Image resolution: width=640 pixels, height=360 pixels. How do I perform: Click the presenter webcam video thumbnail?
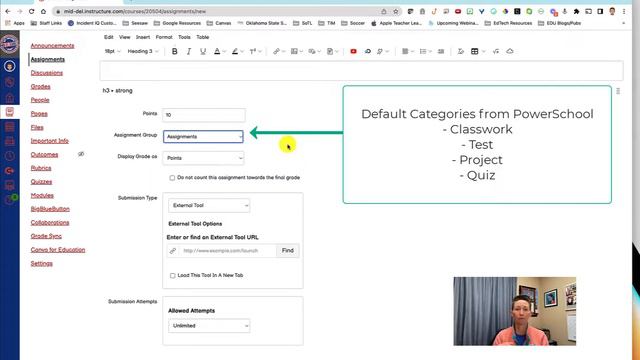pos(514,311)
